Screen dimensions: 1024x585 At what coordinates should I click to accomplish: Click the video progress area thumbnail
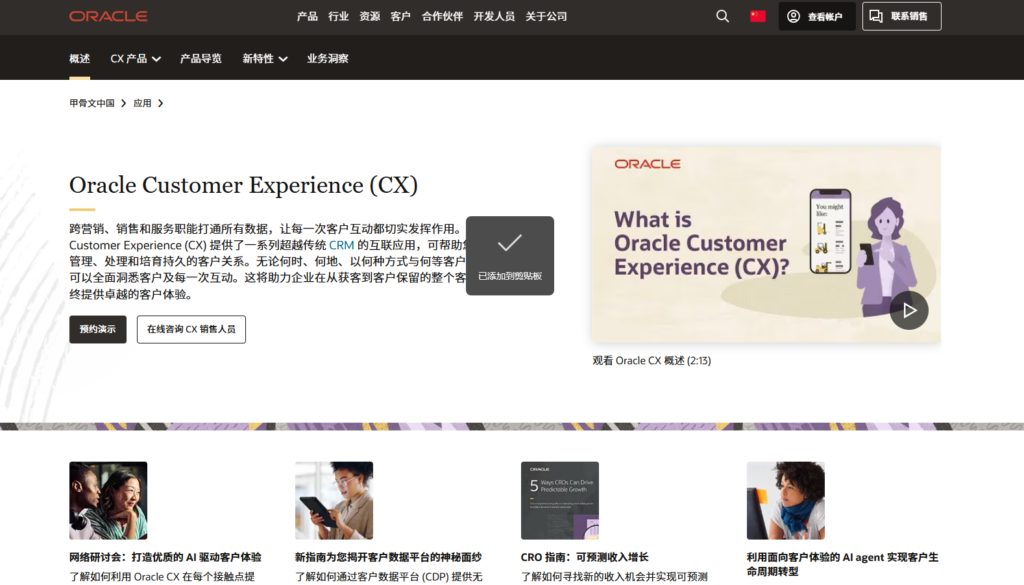coord(765,243)
